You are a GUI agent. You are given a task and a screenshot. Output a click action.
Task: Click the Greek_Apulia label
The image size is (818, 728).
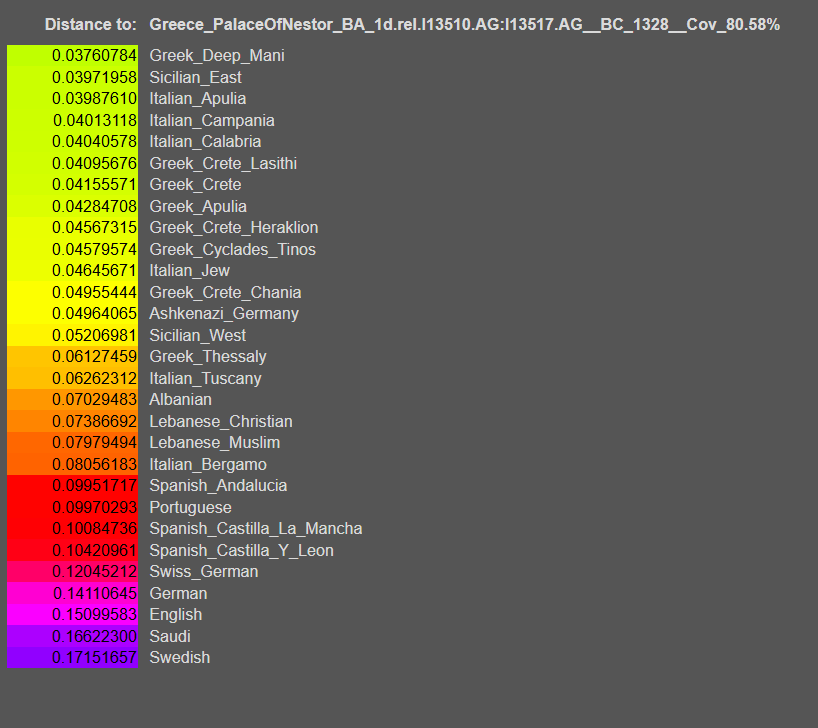click(x=198, y=206)
